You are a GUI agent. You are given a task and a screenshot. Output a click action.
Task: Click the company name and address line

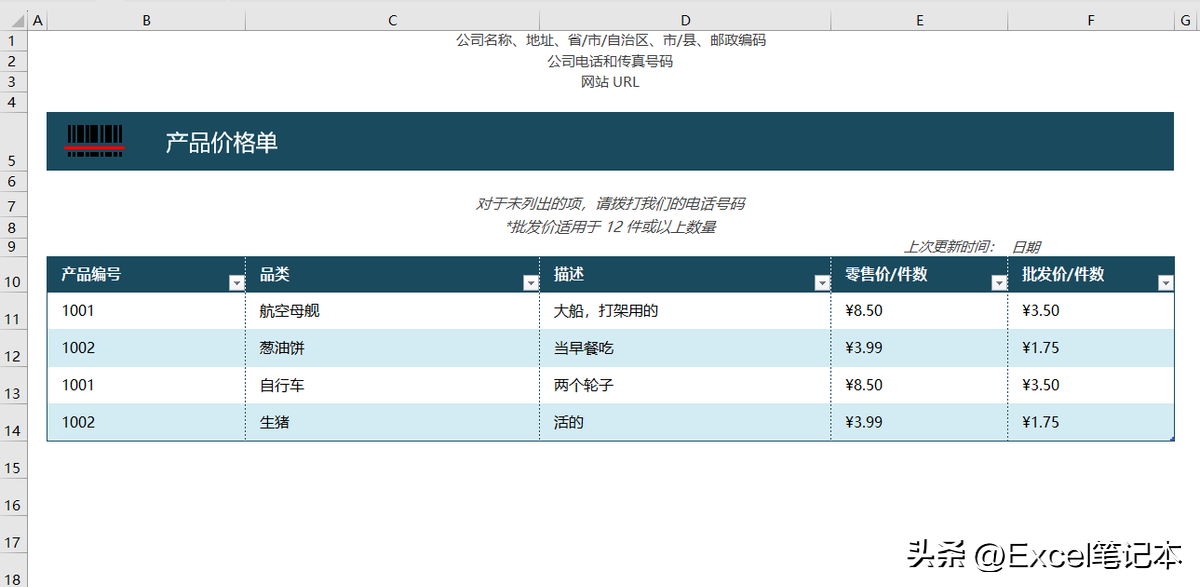[x=611, y=40]
